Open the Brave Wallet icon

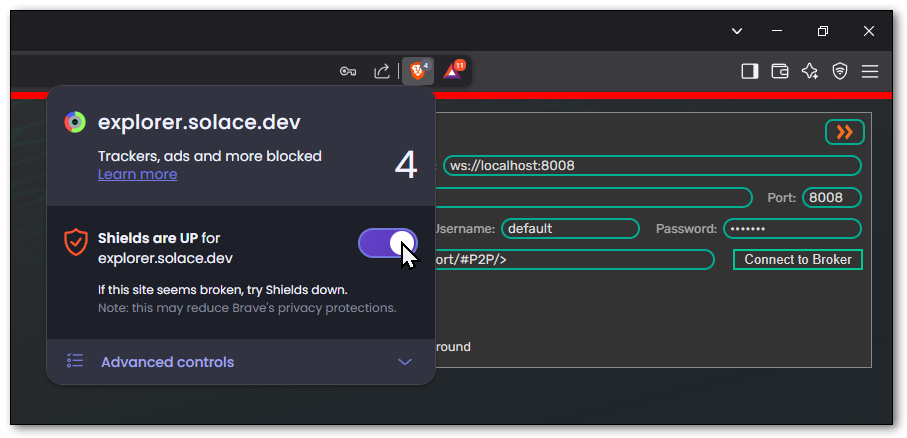click(780, 71)
